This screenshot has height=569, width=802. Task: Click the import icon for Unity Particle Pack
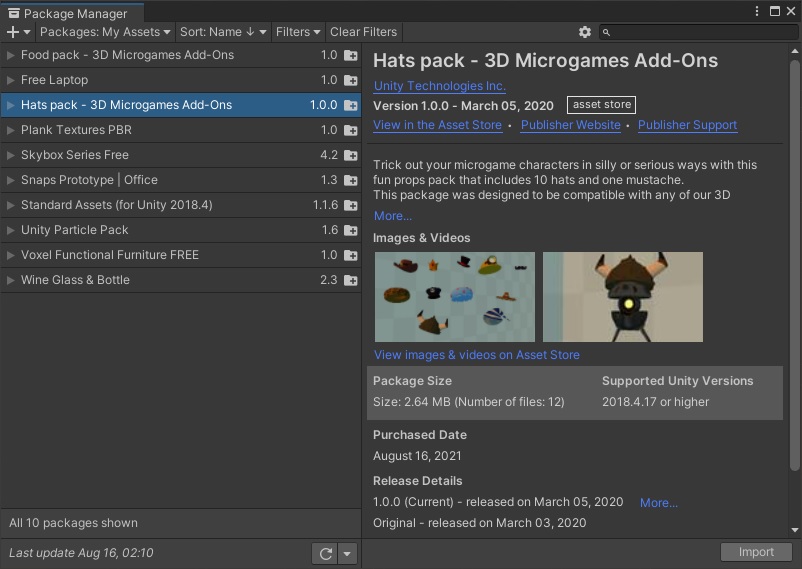point(350,230)
